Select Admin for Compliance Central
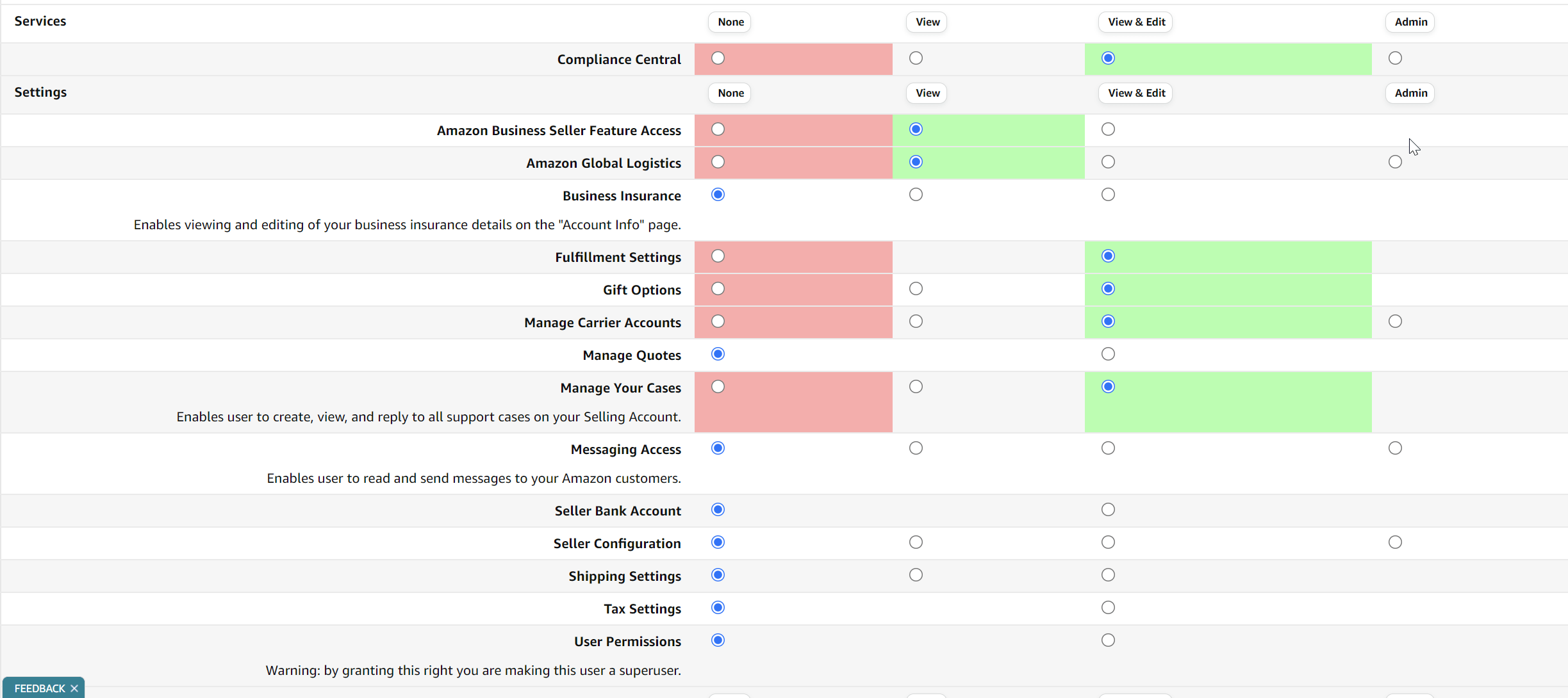Image resolution: width=1568 pixels, height=698 pixels. [1395, 58]
